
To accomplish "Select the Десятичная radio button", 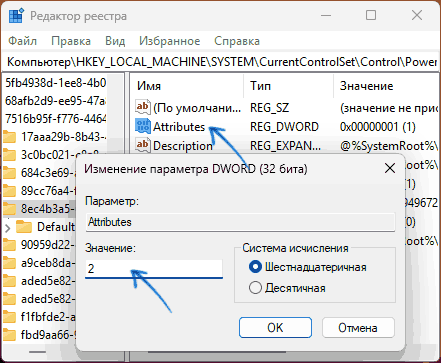I will (255, 288).
